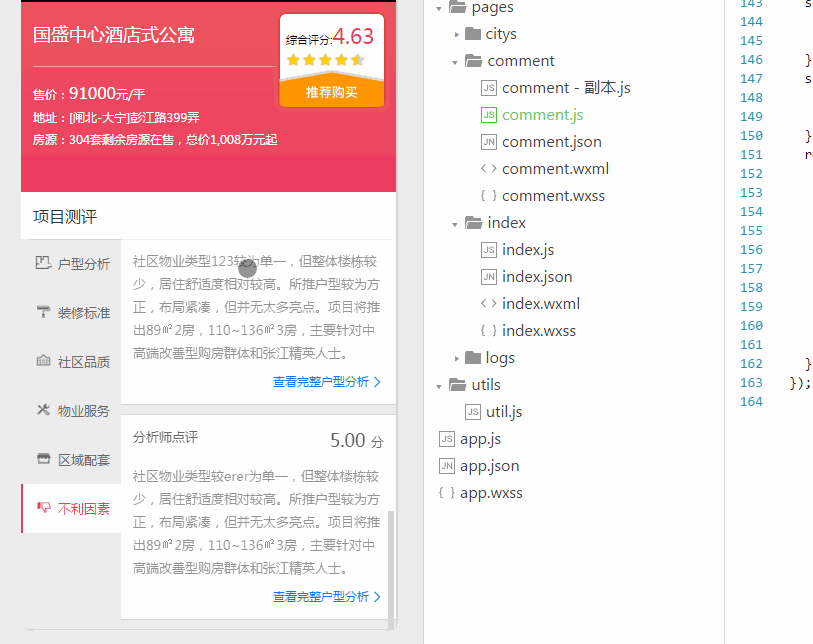Open 查看完整户型分析 link under 分析师点评
Image resolution: width=813 pixels, height=644 pixels.
(x=327, y=597)
